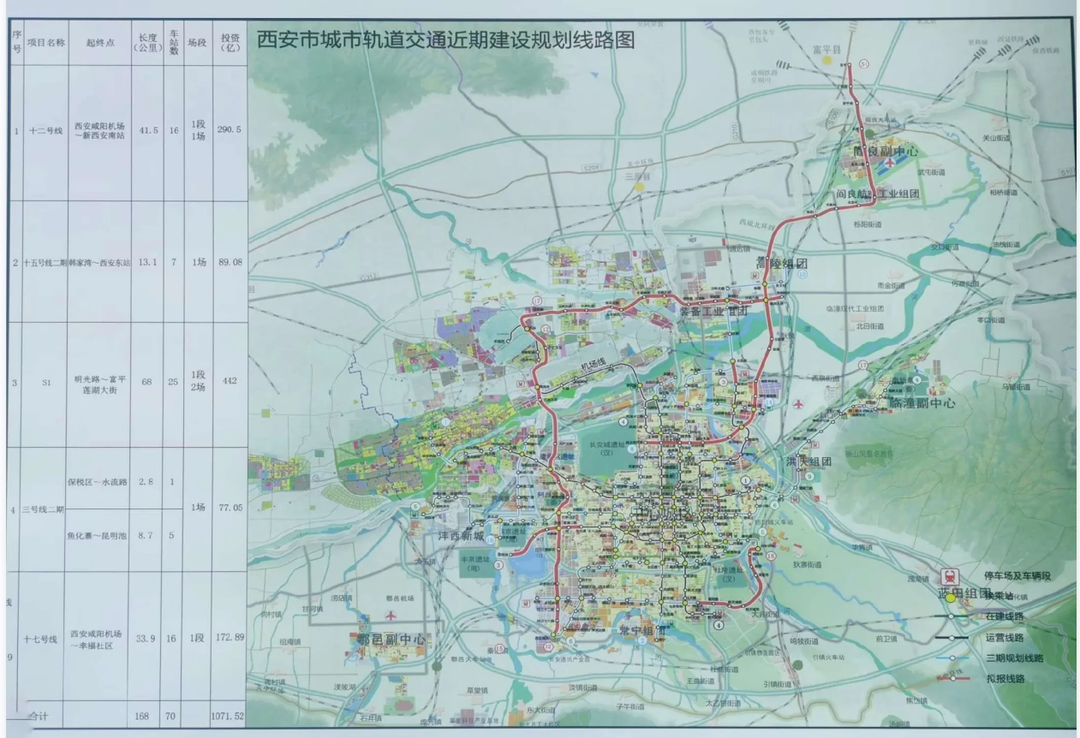This screenshot has width=1080, height=738.
Task: Click the investment value 77.05
Action: click(231, 508)
